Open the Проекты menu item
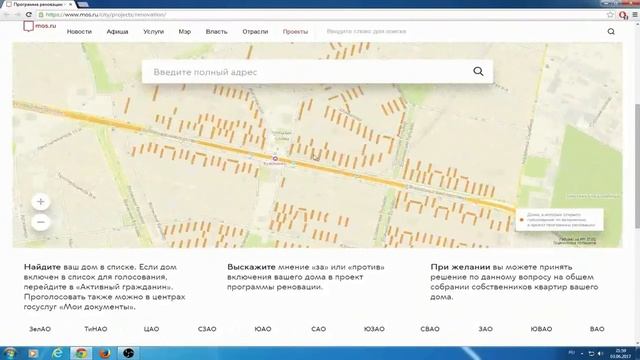Viewport: 640px width, 360px height. click(295, 31)
